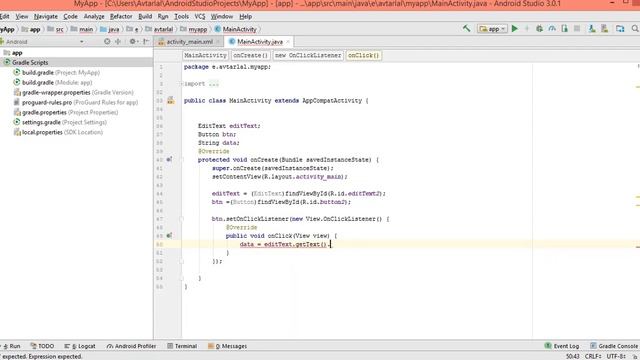Open the View menu
640x360 pixels.
[x=22, y=16]
